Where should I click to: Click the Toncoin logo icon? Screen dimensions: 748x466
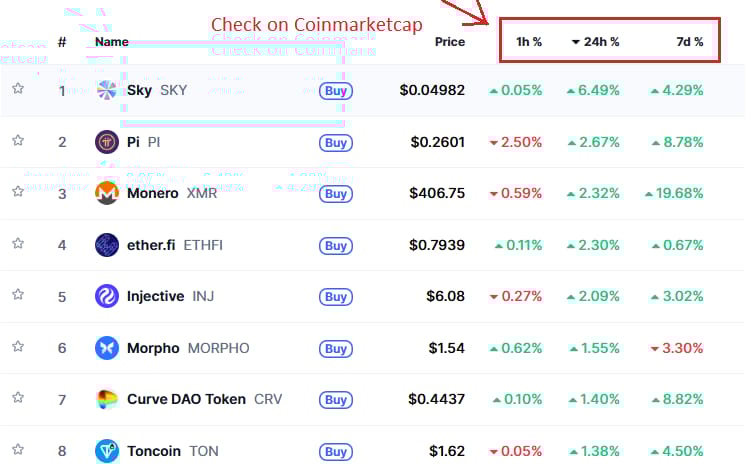tap(107, 451)
